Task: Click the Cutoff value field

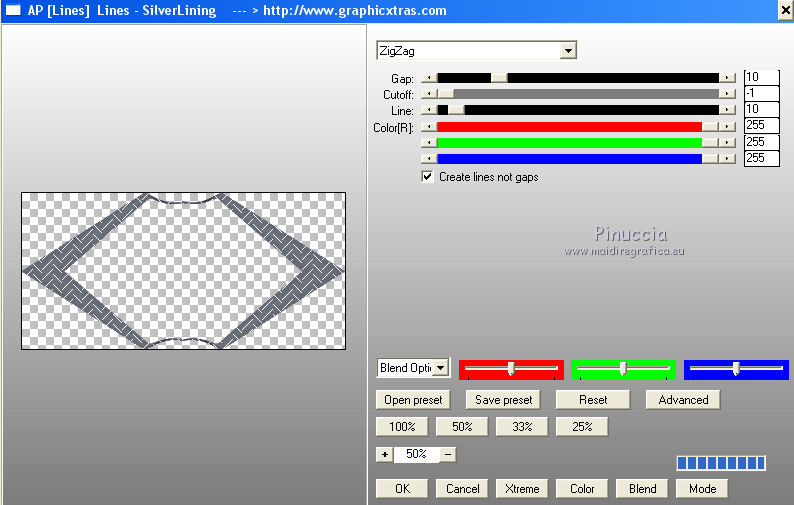Action: [x=761, y=93]
